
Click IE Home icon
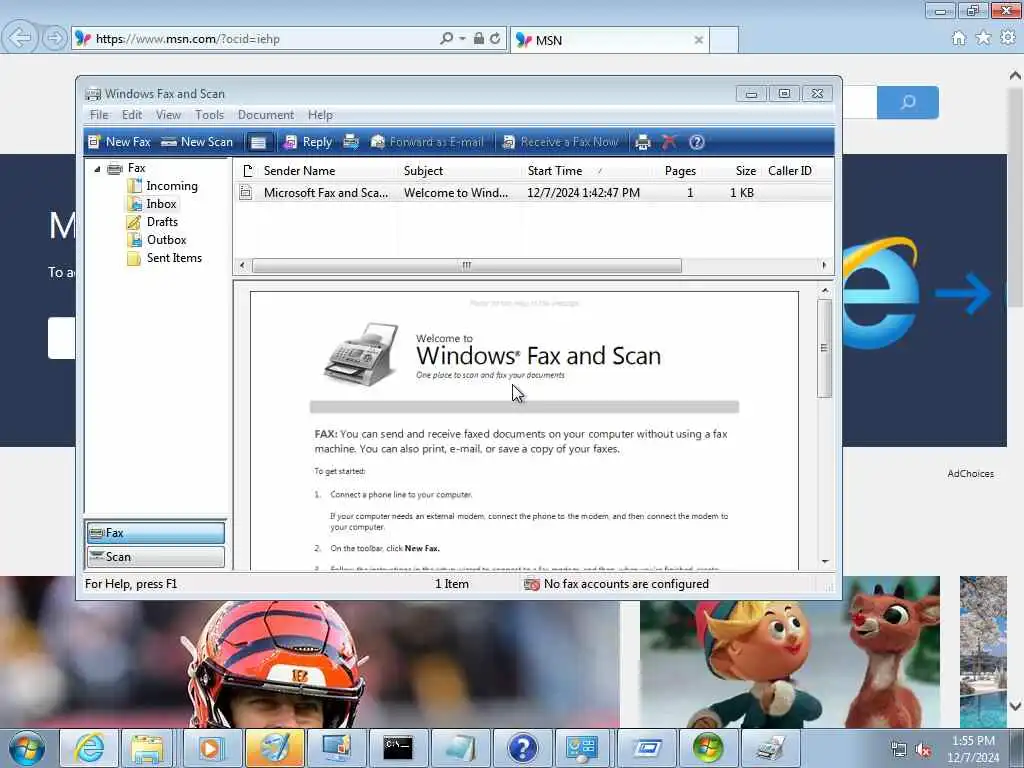(x=958, y=39)
